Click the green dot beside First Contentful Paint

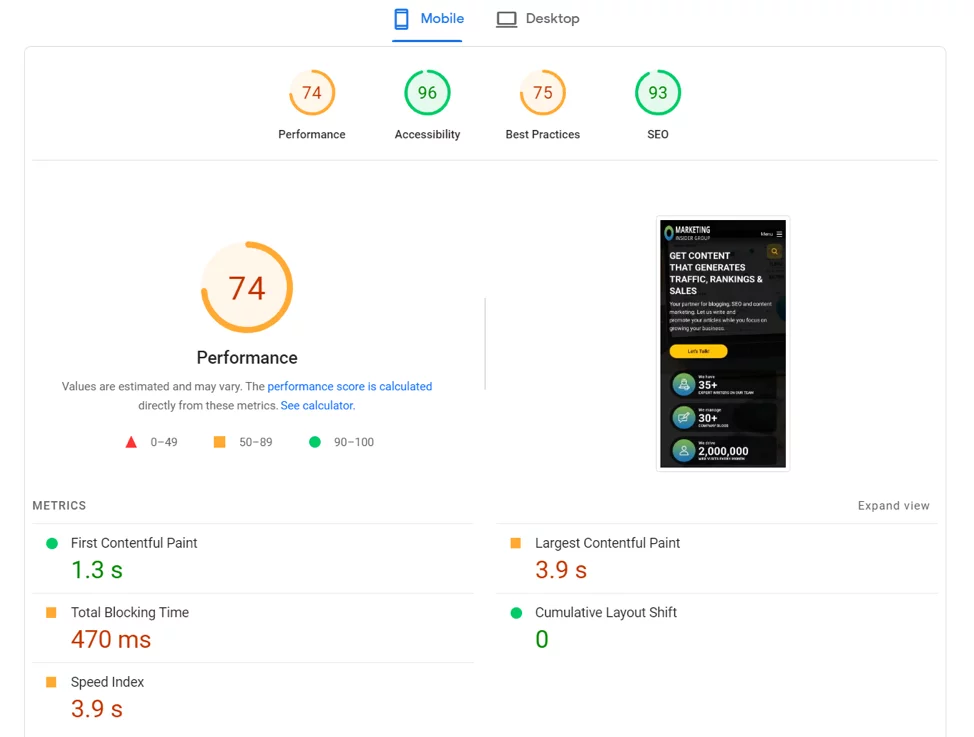pyautogui.click(x=52, y=544)
